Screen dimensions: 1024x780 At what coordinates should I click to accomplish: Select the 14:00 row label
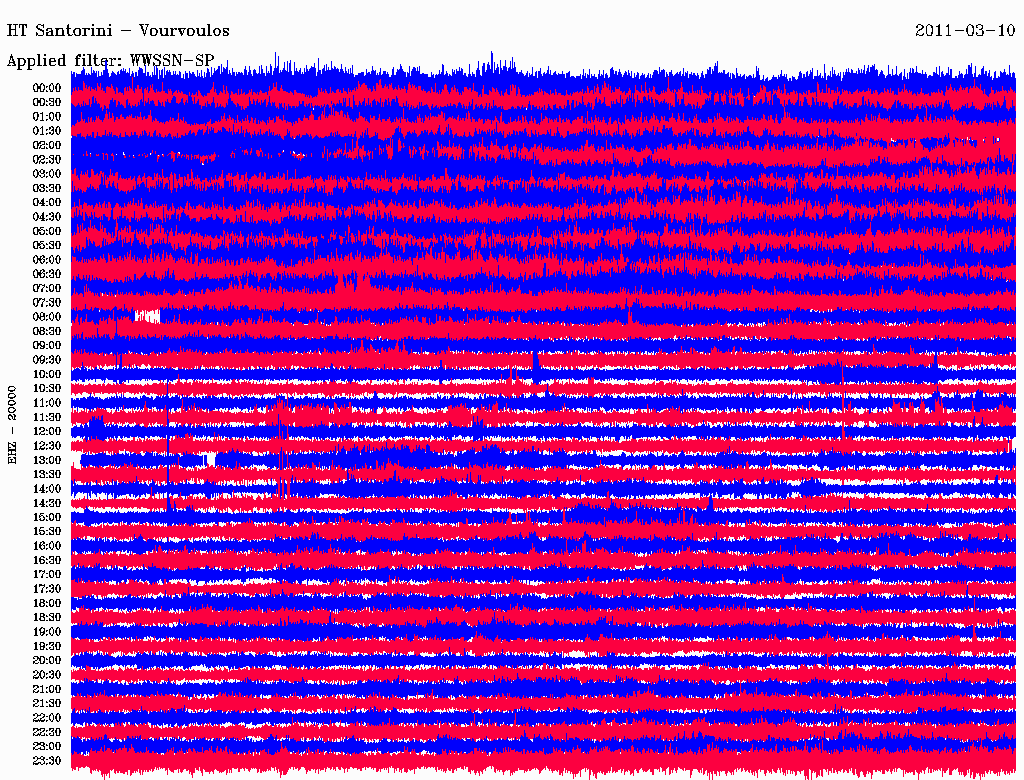[47, 489]
